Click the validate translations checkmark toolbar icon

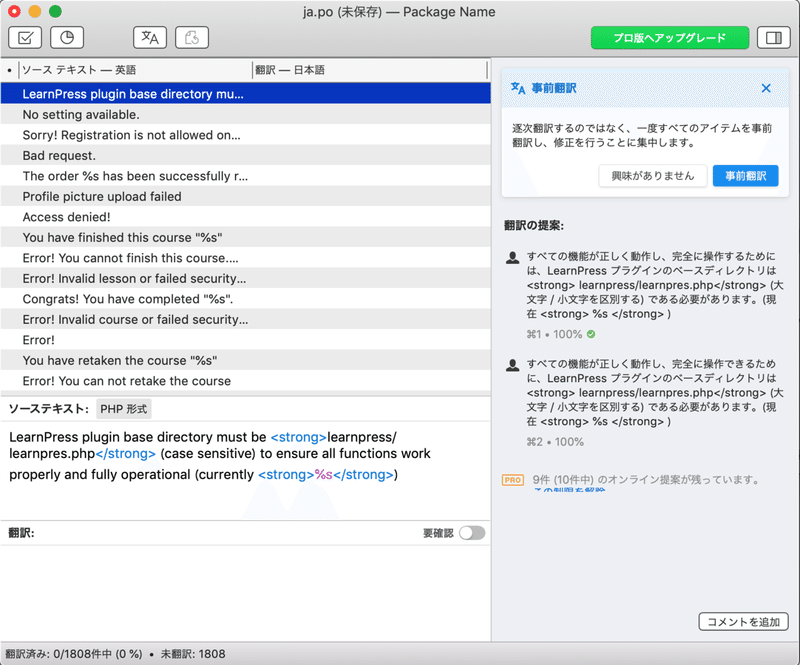coord(25,37)
